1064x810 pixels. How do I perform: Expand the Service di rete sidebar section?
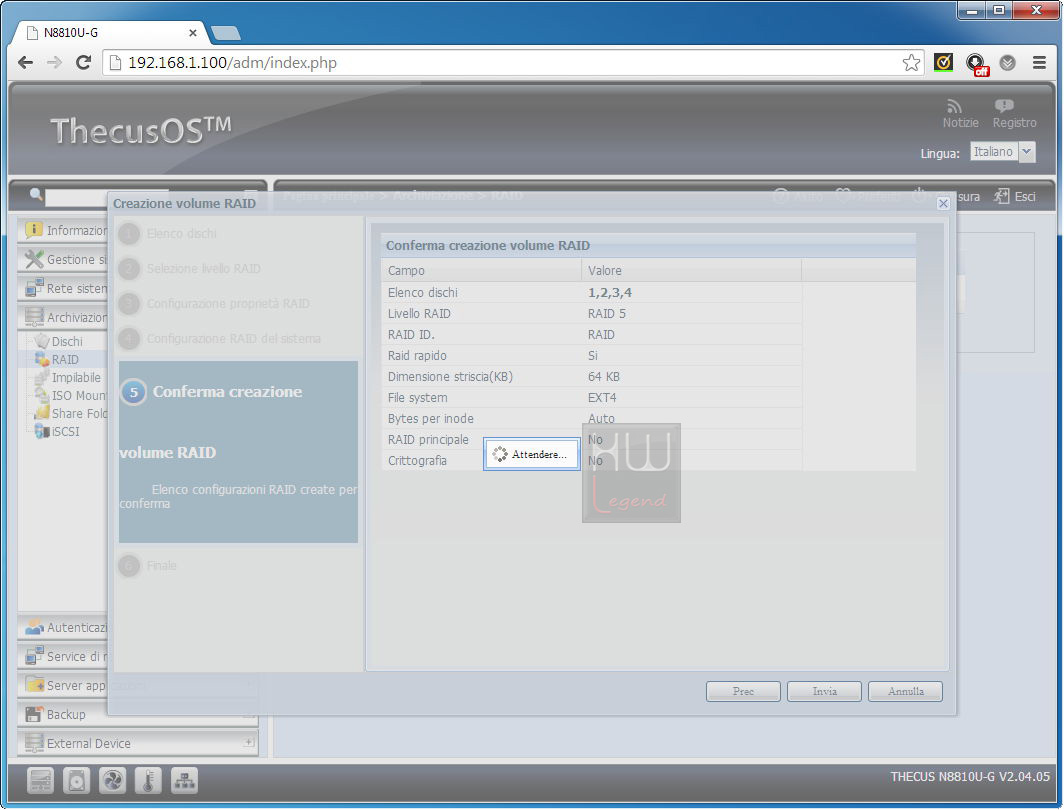(62, 656)
